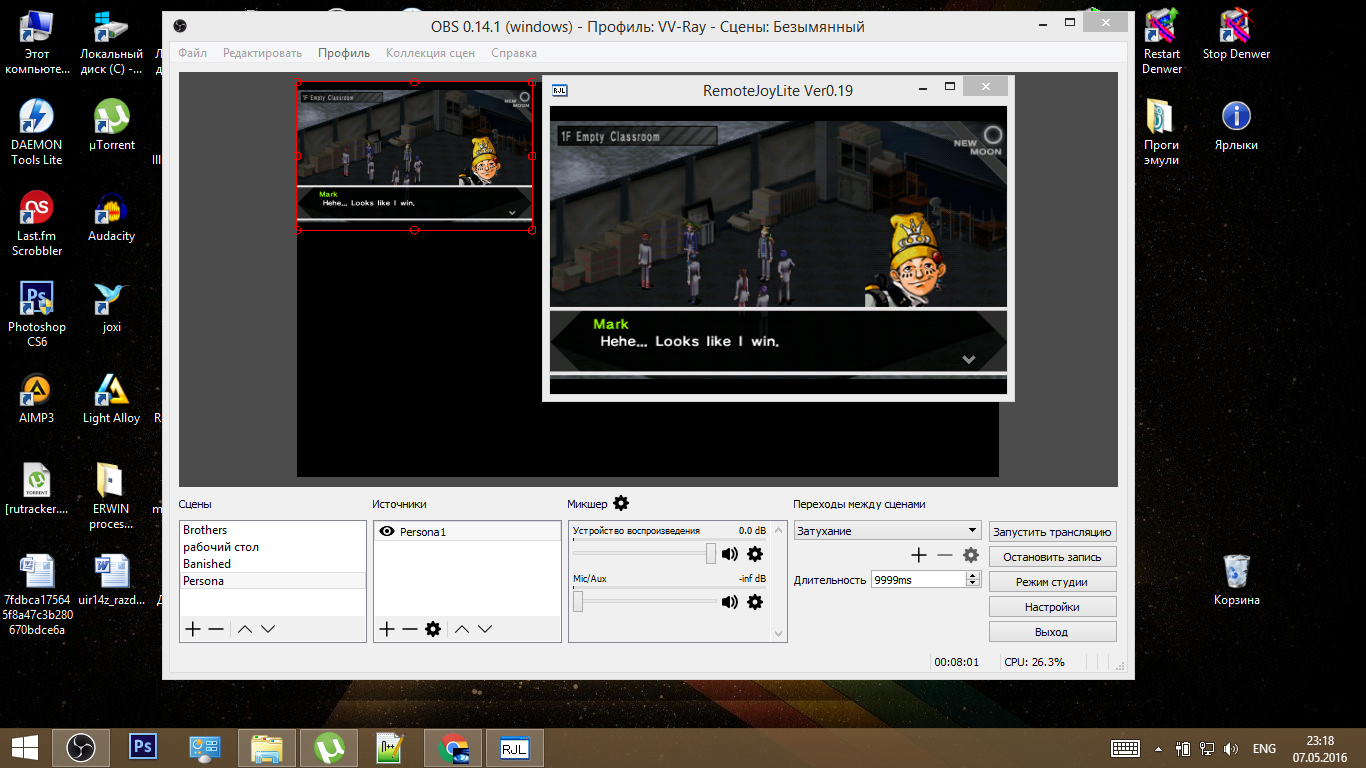Open Устройство воспроизведения audio settings gear
This screenshot has height=768, width=1366.
tap(755, 554)
